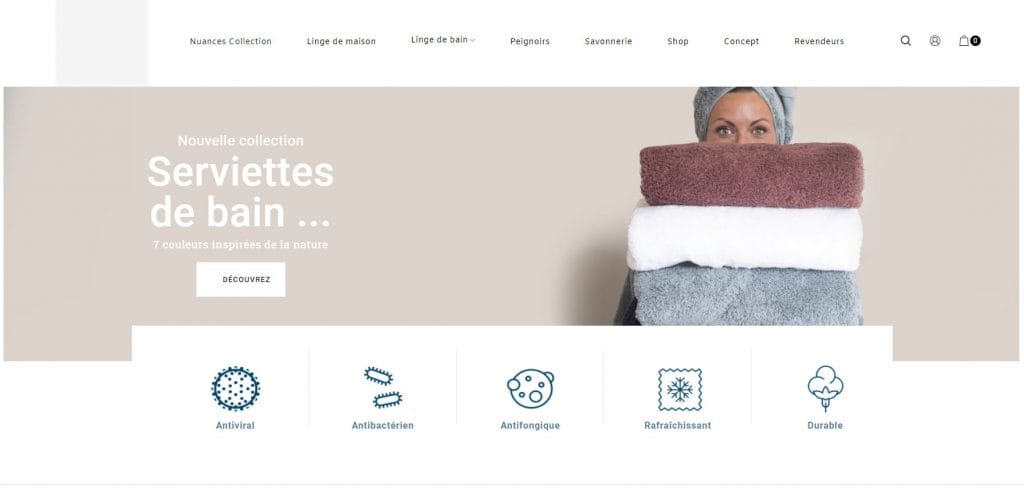Navigate to the Savonnerie page

click(x=608, y=41)
